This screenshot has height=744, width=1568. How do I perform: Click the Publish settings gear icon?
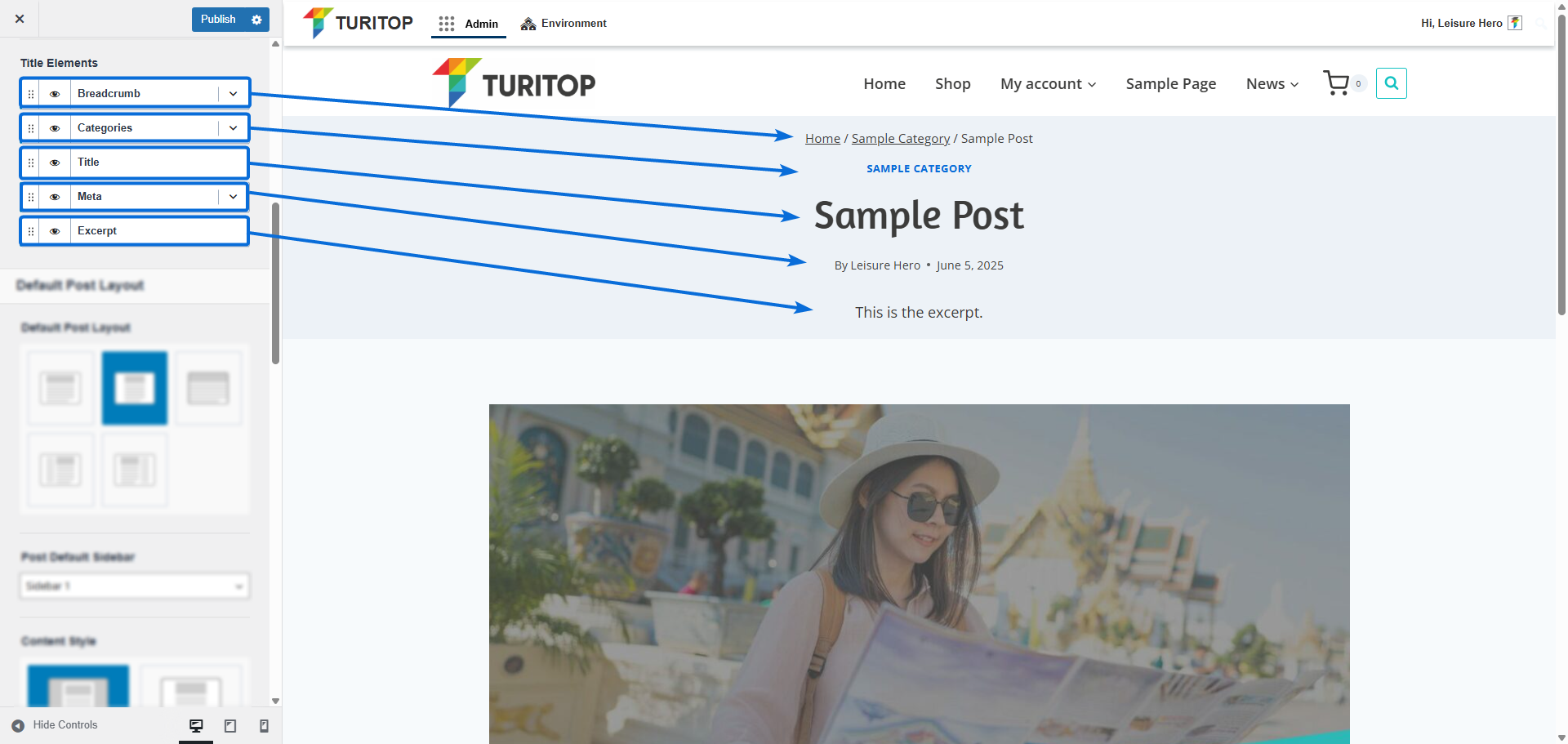click(256, 20)
